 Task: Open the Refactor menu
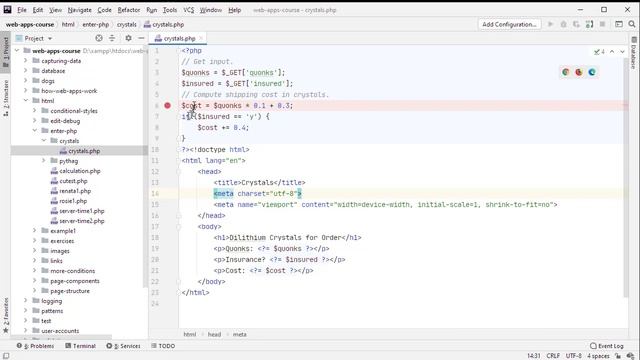pos(129,10)
